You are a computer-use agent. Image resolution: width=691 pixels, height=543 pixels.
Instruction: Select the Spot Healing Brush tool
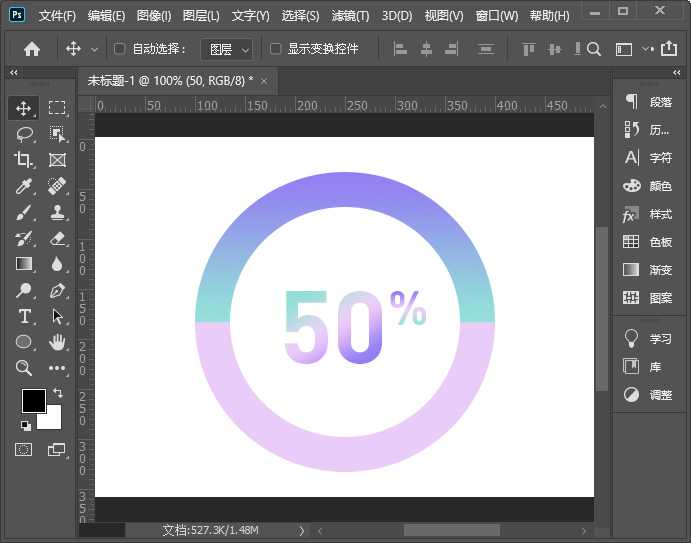click(x=57, y=186)
